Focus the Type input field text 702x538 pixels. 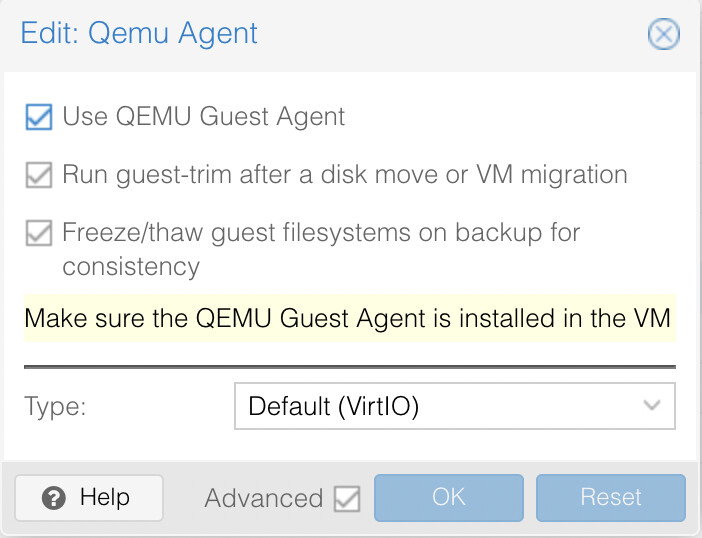coord(334,406)
